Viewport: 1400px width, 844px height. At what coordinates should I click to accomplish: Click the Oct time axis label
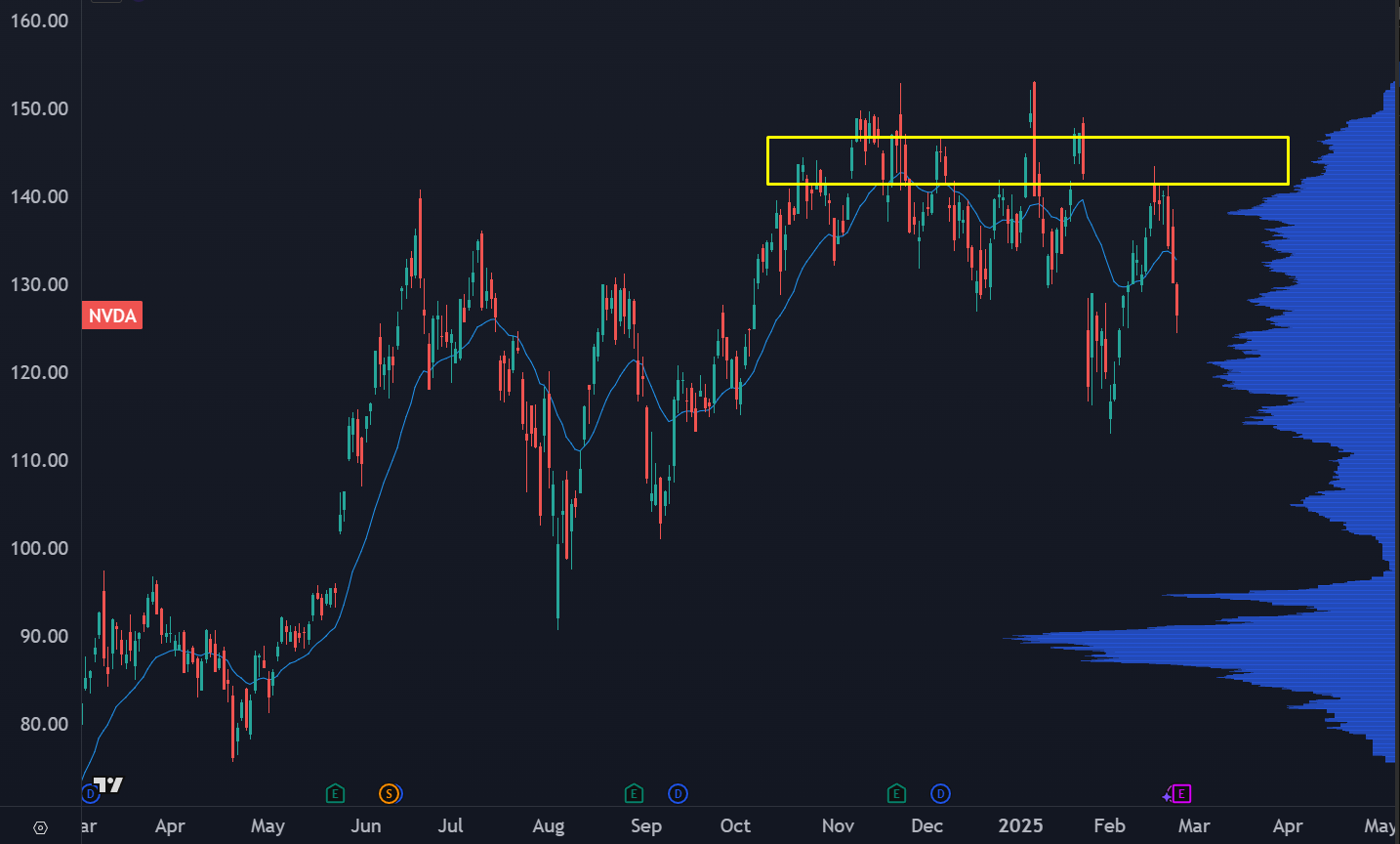point(735,826)
